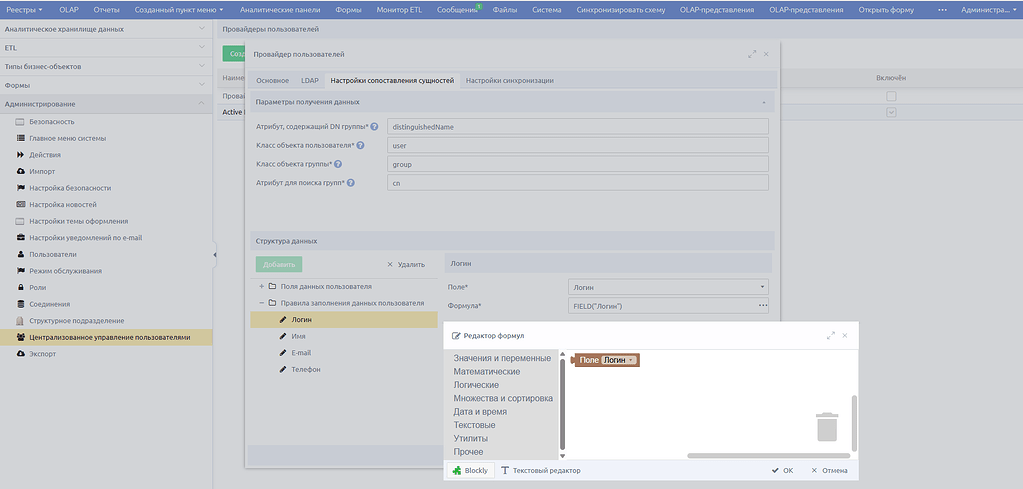Click the vertical scrollbar of Blockly workspace
This screenshot has height=489, width=1023.
coord(854,422)
